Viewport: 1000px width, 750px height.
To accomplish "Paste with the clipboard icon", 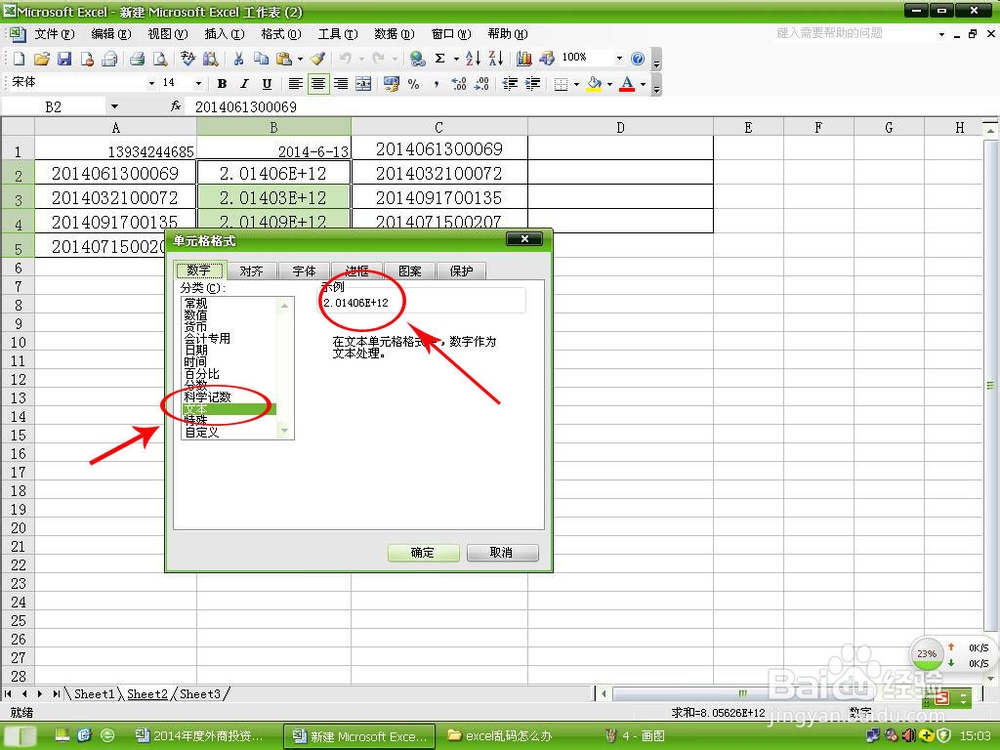I will coord(283,59).
